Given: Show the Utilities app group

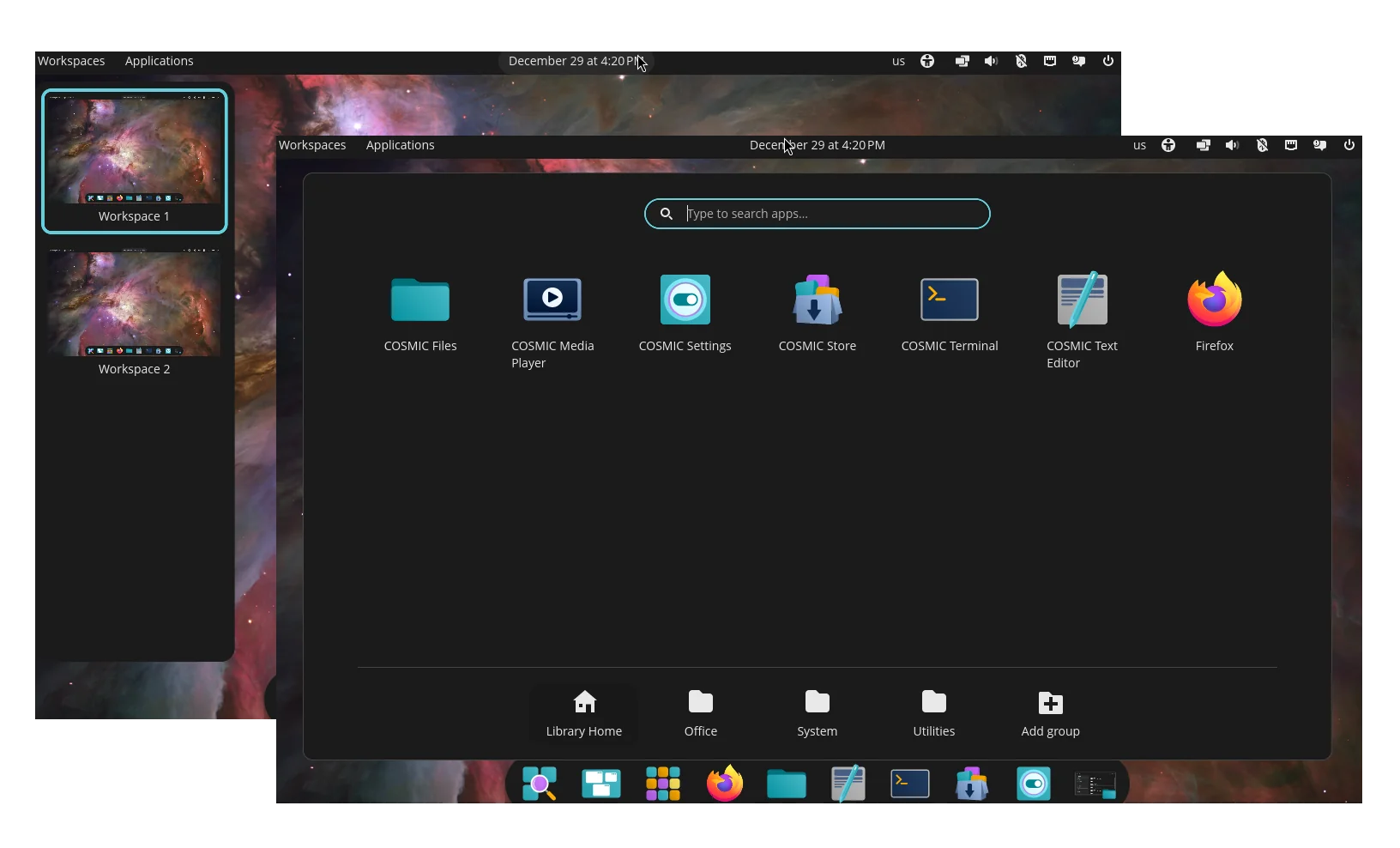Looking at the screenshot, I should tap(934, 713).
